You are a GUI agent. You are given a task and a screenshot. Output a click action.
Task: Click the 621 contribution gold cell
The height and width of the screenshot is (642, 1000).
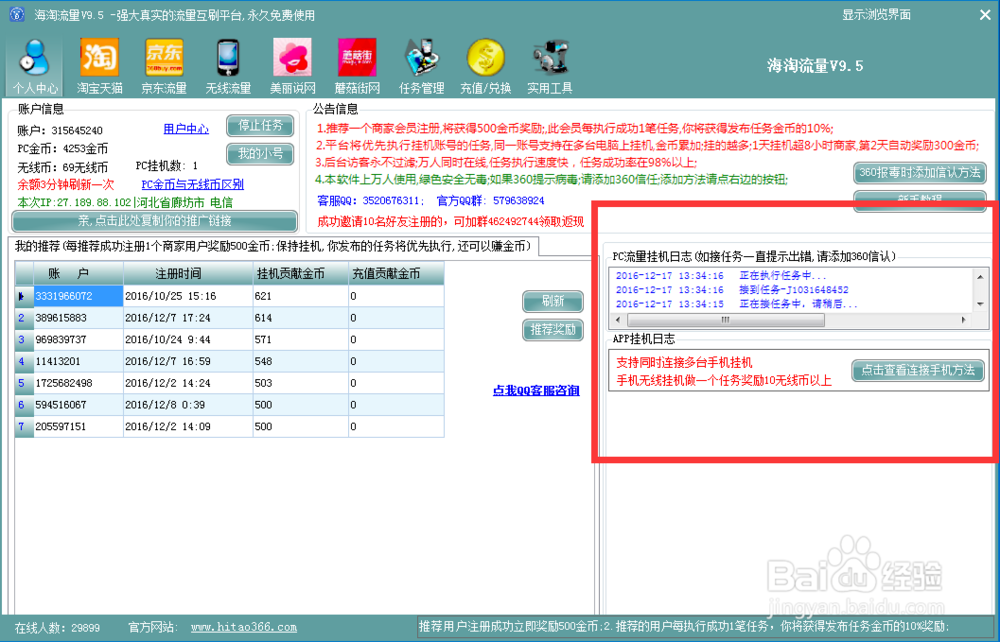[x=300, y=296]
